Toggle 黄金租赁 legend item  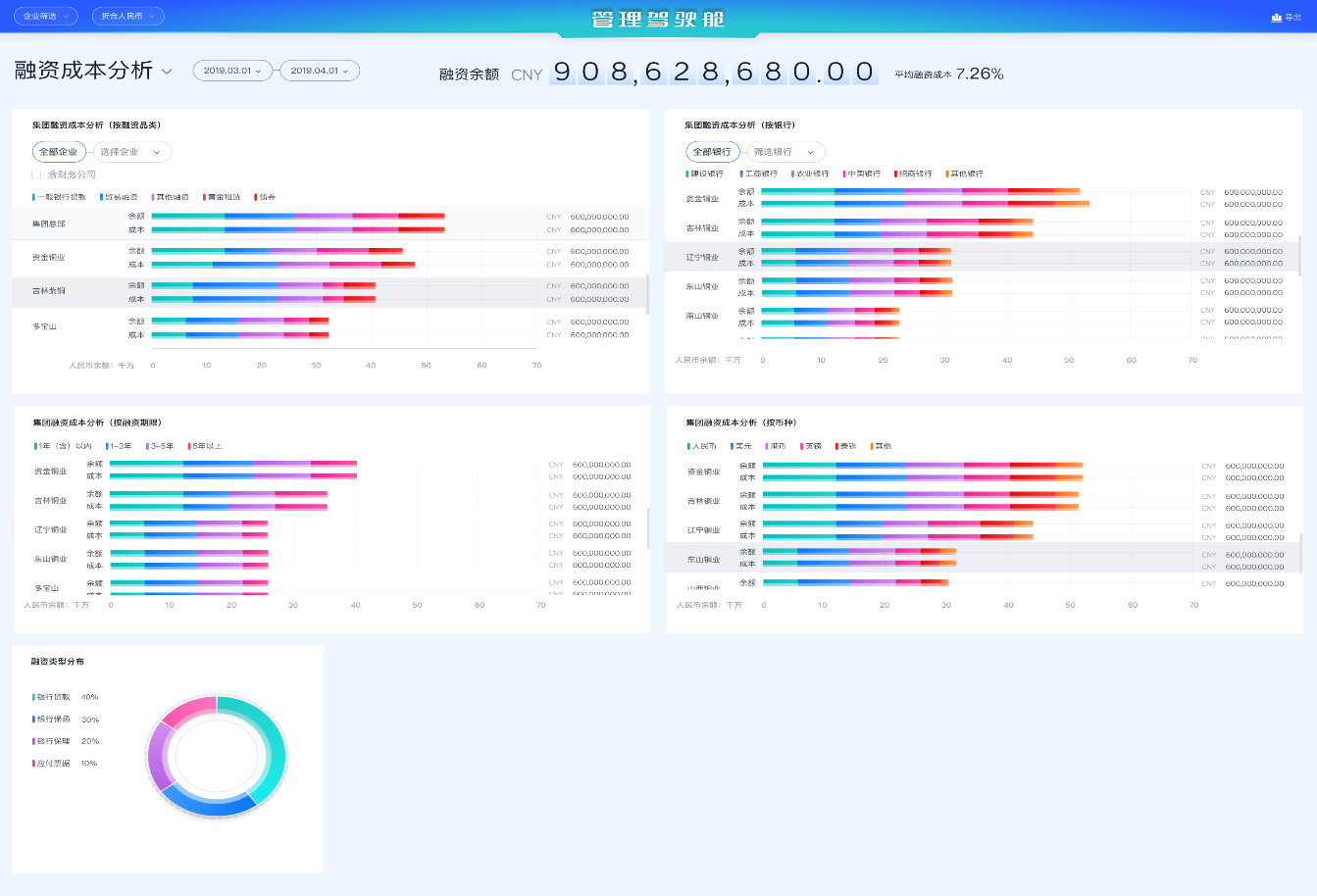tap(222, 197)
